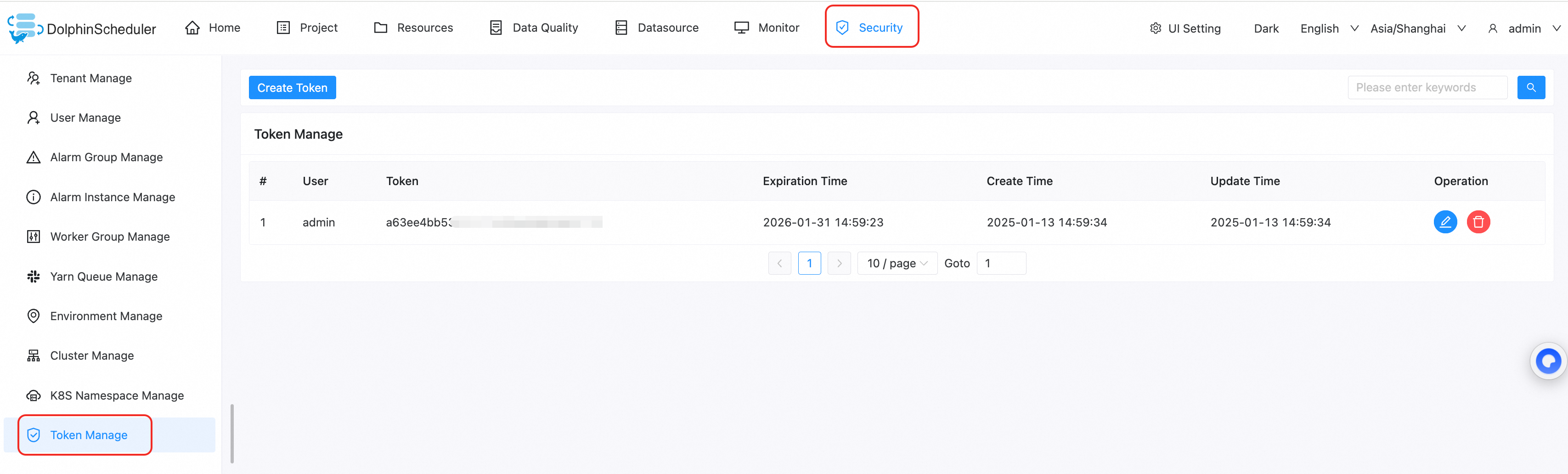The width and height of the screenshot is (1568, 474).
Task: Click the blue search magnifier button
Action: pyautogui.click(x=1531, y=88)
